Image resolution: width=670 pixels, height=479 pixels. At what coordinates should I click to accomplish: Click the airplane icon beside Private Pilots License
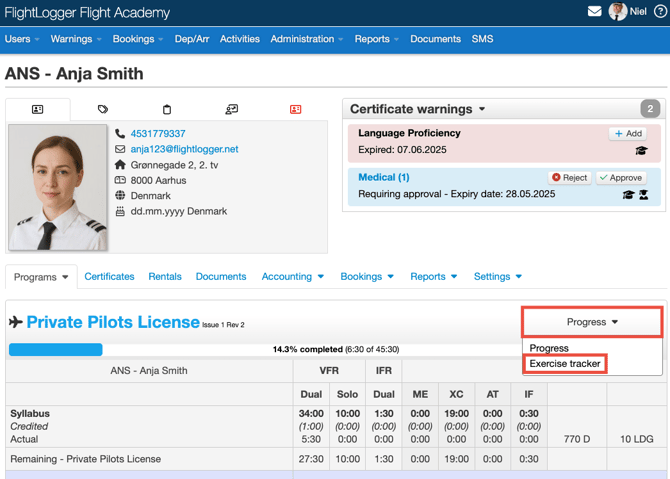pyautogui.click(x=15, y=322)
